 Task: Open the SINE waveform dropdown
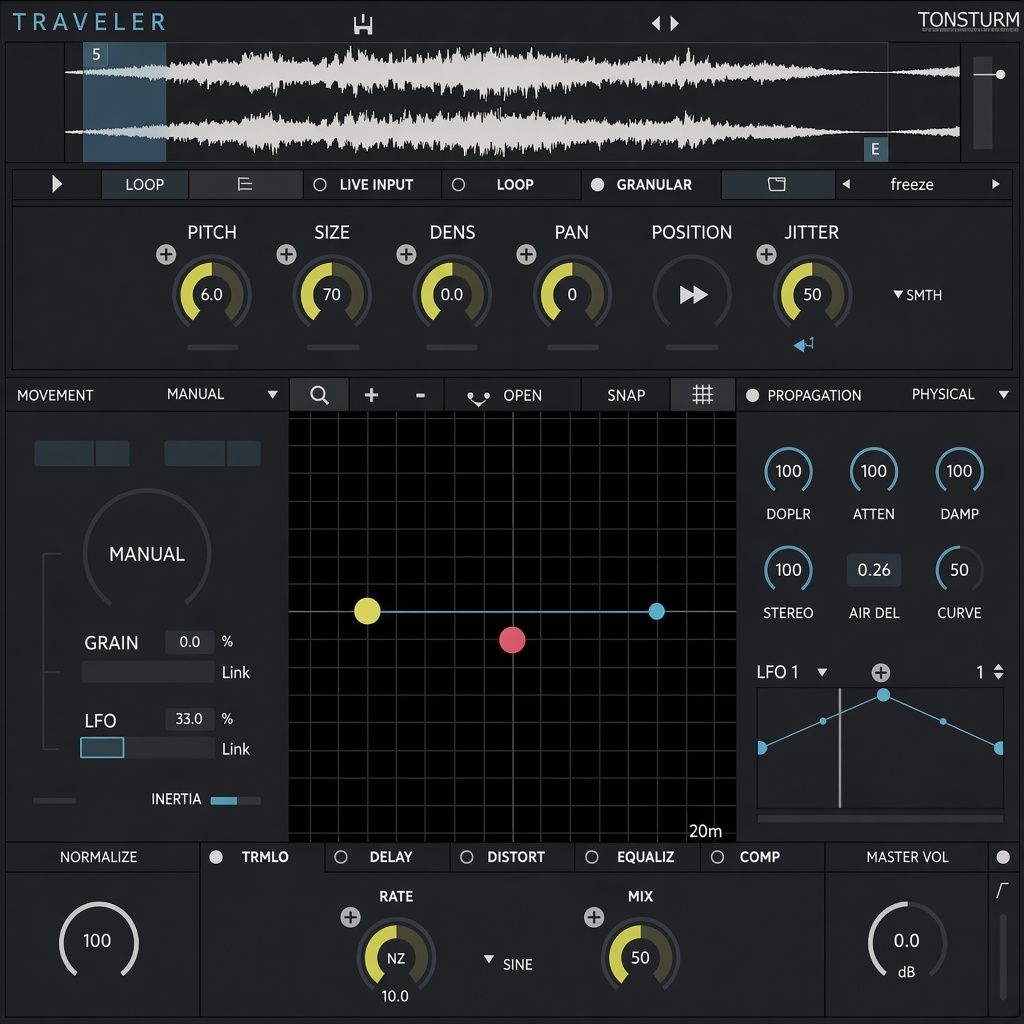click(x=508, y=963)
